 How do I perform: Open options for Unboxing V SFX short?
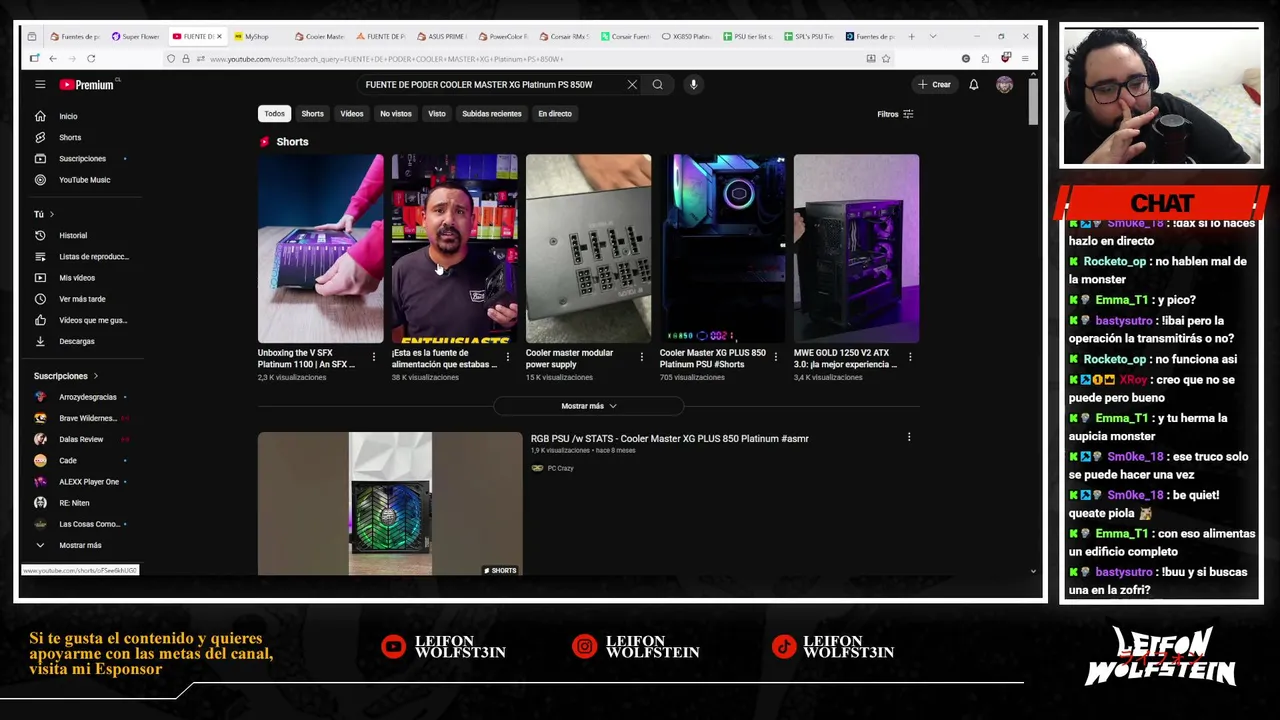[x=374, y=357]
